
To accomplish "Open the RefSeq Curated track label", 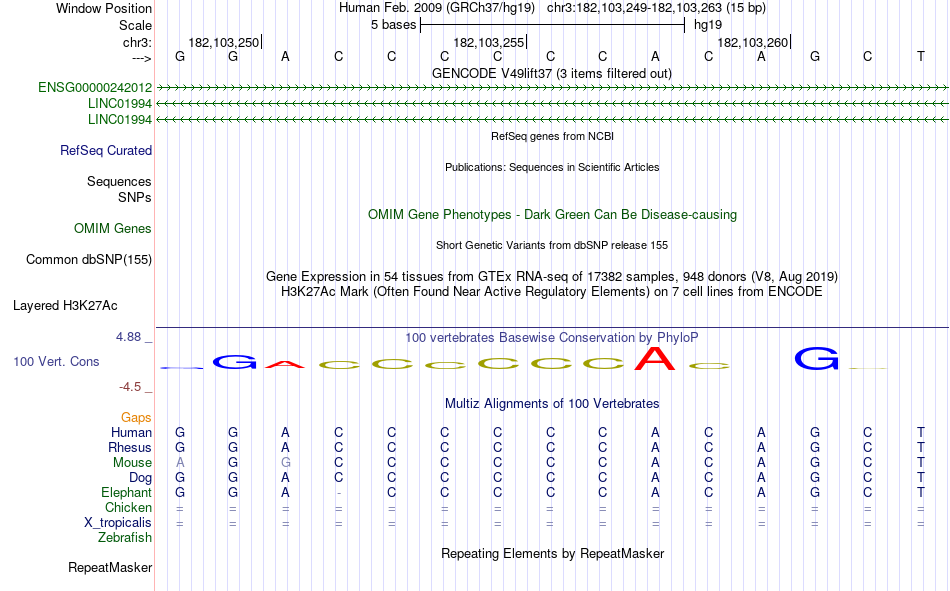I will click(x=106, y=150).
